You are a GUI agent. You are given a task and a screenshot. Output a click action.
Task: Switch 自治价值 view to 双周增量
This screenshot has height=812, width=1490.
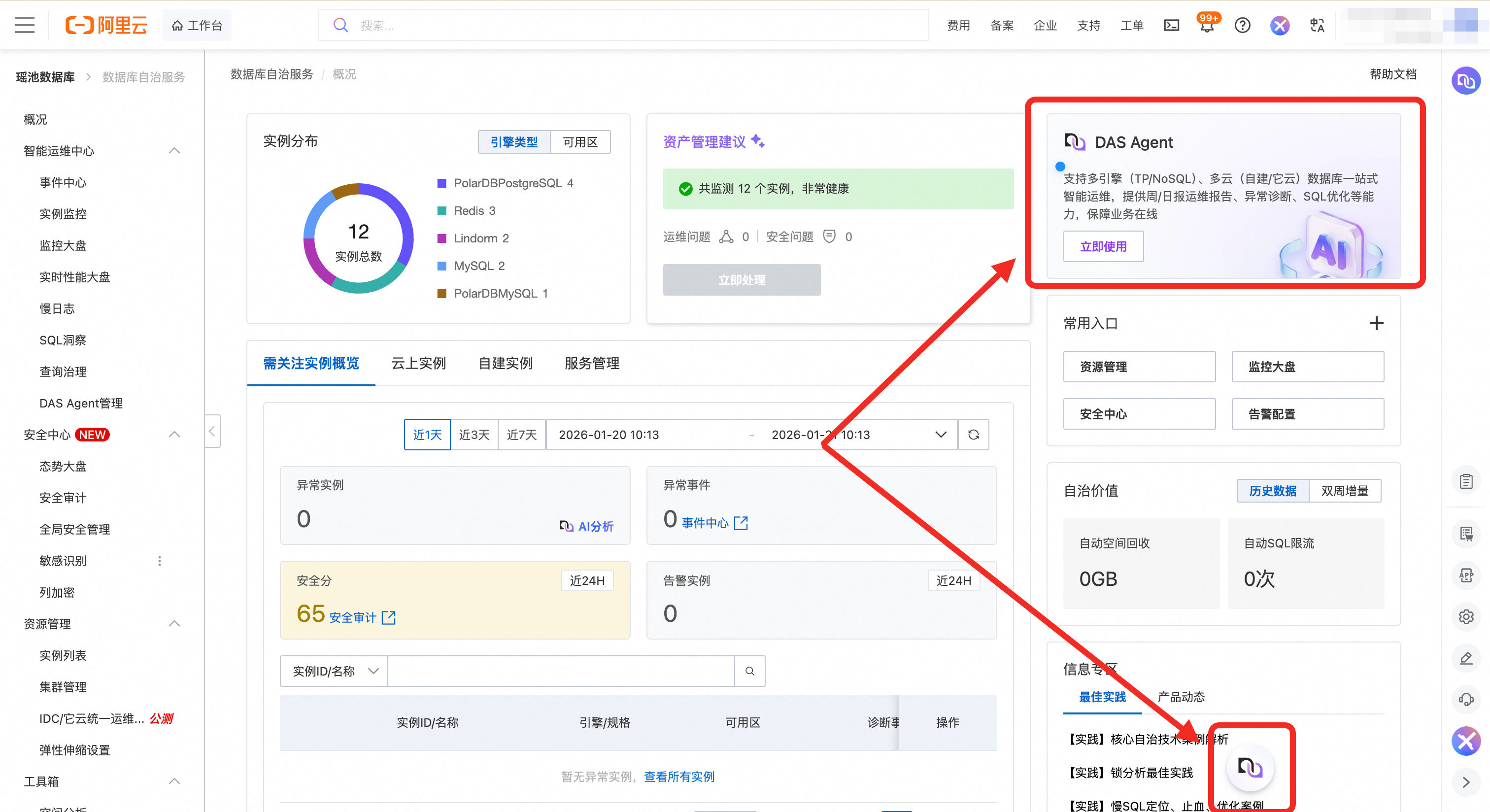tap(1345, 491)
